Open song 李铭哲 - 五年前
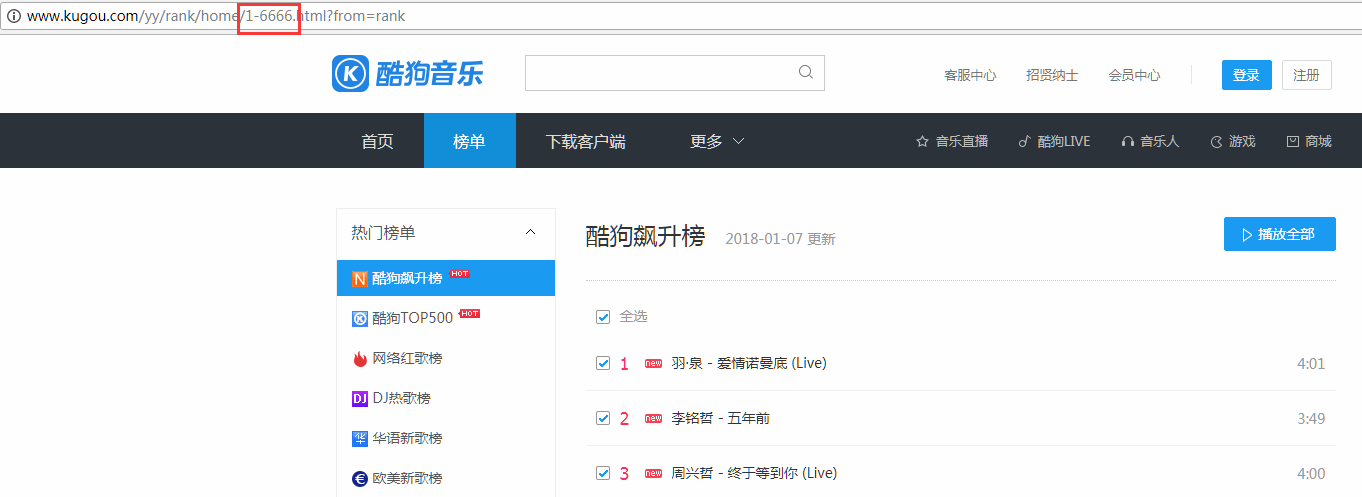This screenshot has height=497, width=1362. point(720,418)
